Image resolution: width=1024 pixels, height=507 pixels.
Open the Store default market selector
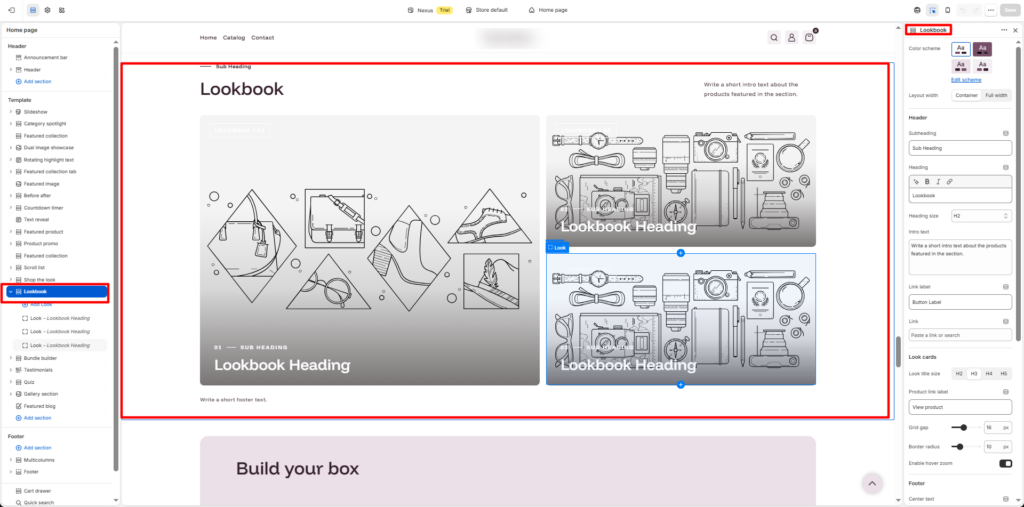487,10
